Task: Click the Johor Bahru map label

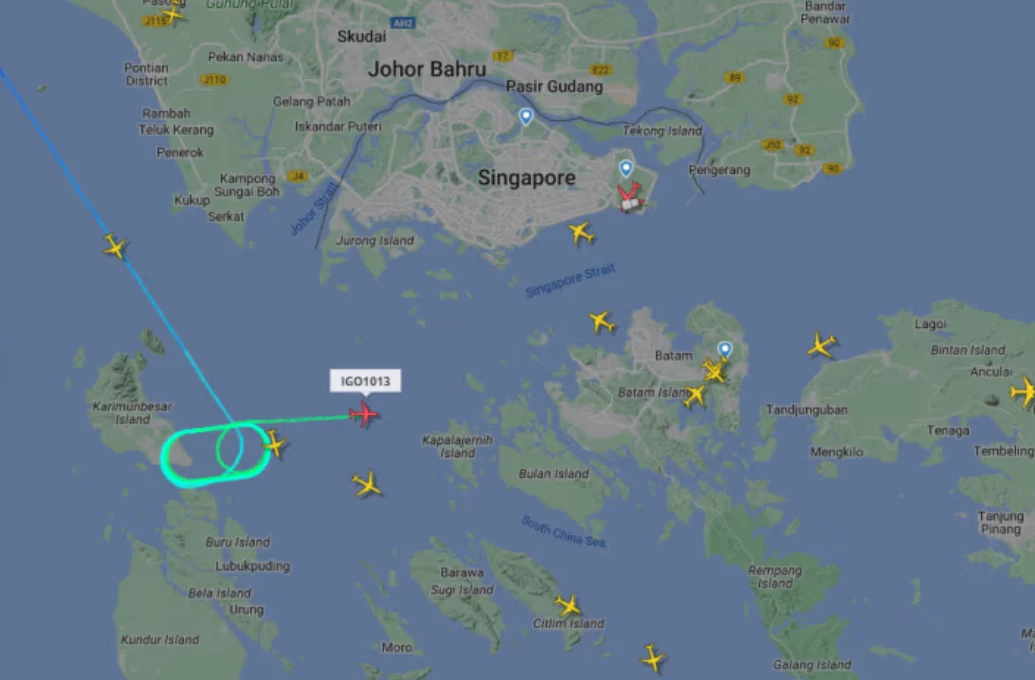Action: click(x=427, y=69)
